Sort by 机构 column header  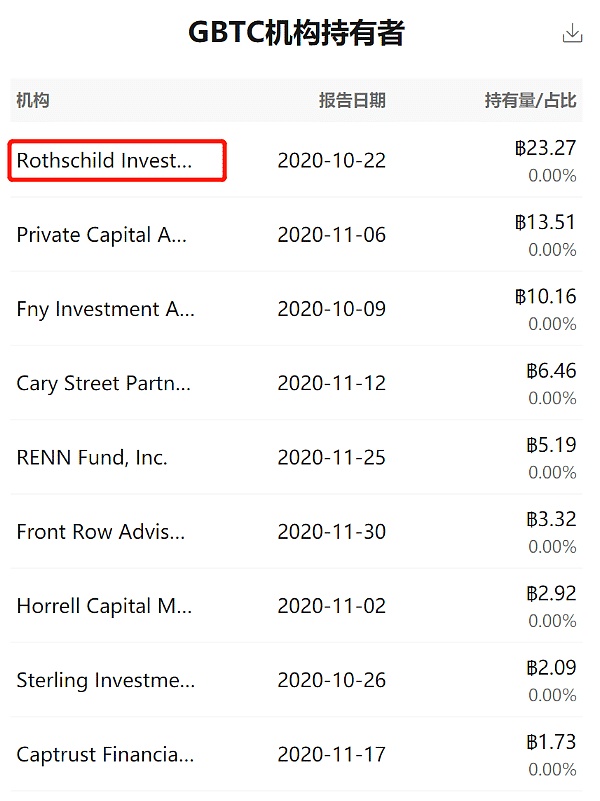click(x=33, y=100)
